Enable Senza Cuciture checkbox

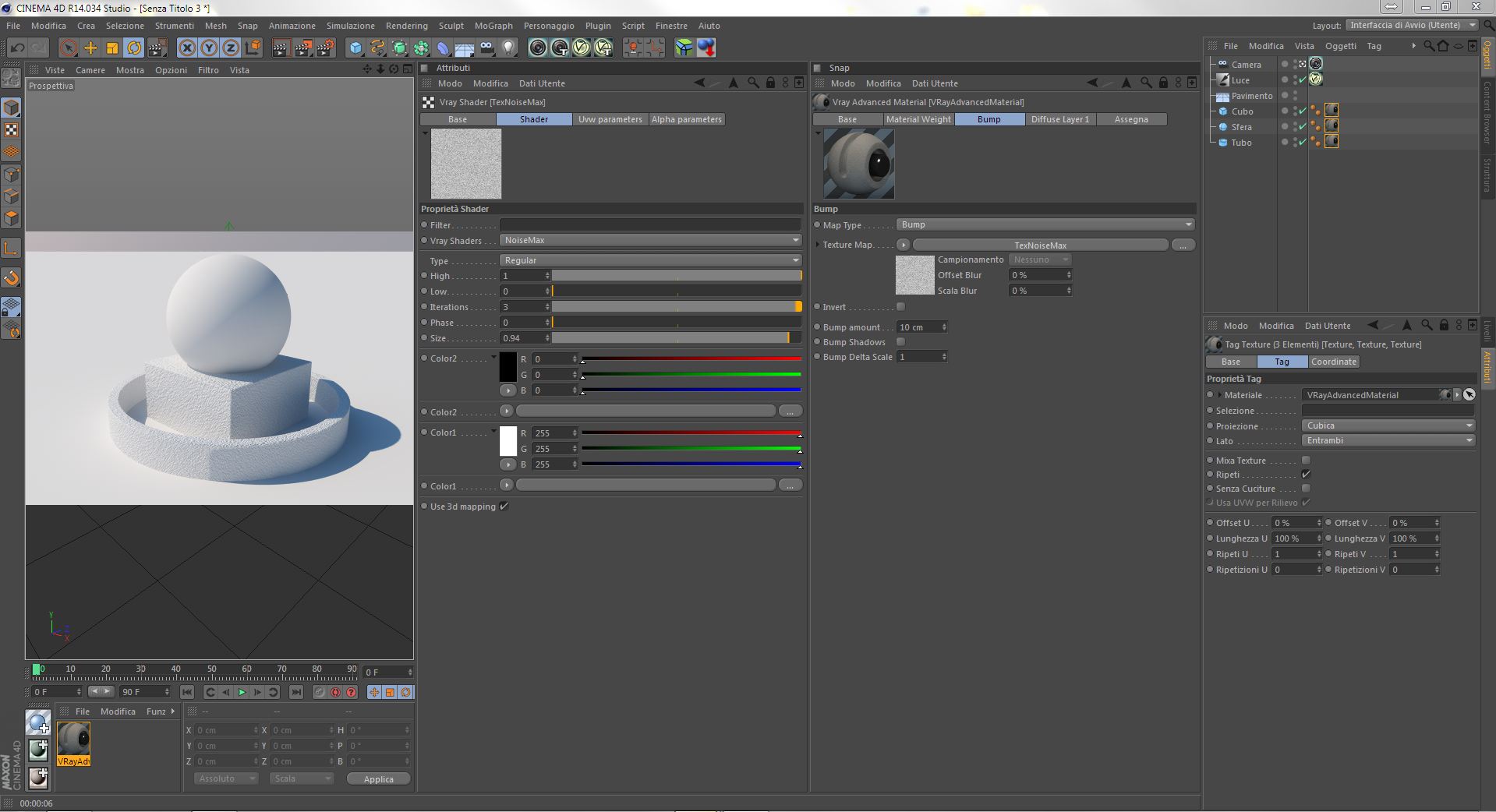1306,489
